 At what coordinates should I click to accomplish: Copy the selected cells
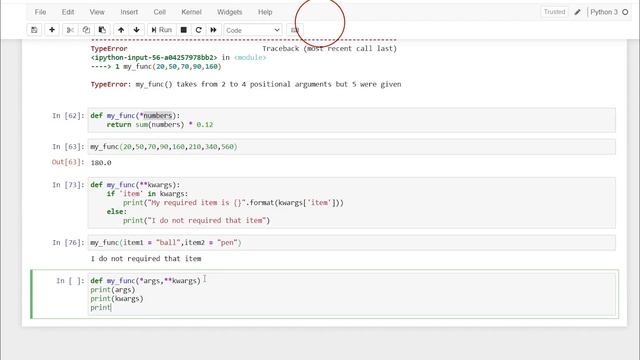pyautogui.click(x=86, y=30)
